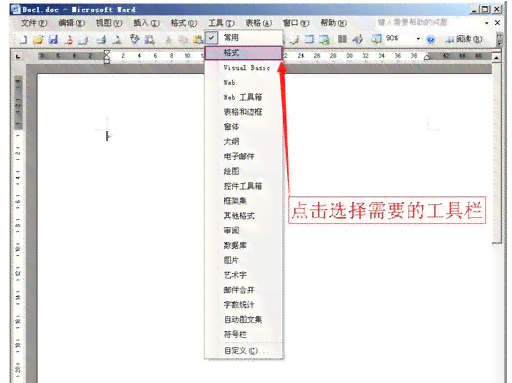This screenshot has height=383, width=512.
Task: Click the vertical scrollbar up arrow
Action: pyautogui.click(x=496, y=58)
